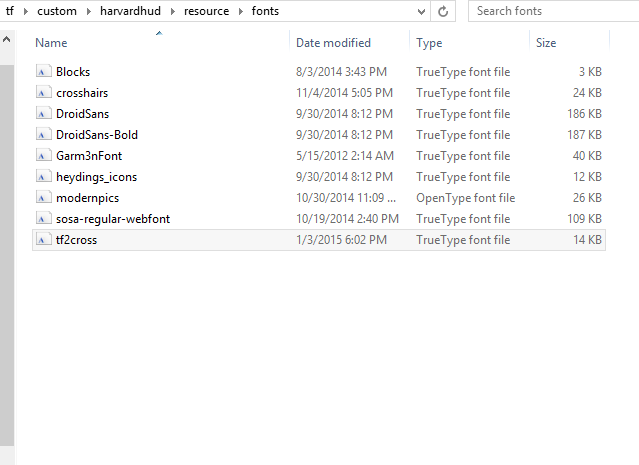This screenshot has width=639, height=465.
Task: Click the tf2cross font file icon
Action: 43,240
